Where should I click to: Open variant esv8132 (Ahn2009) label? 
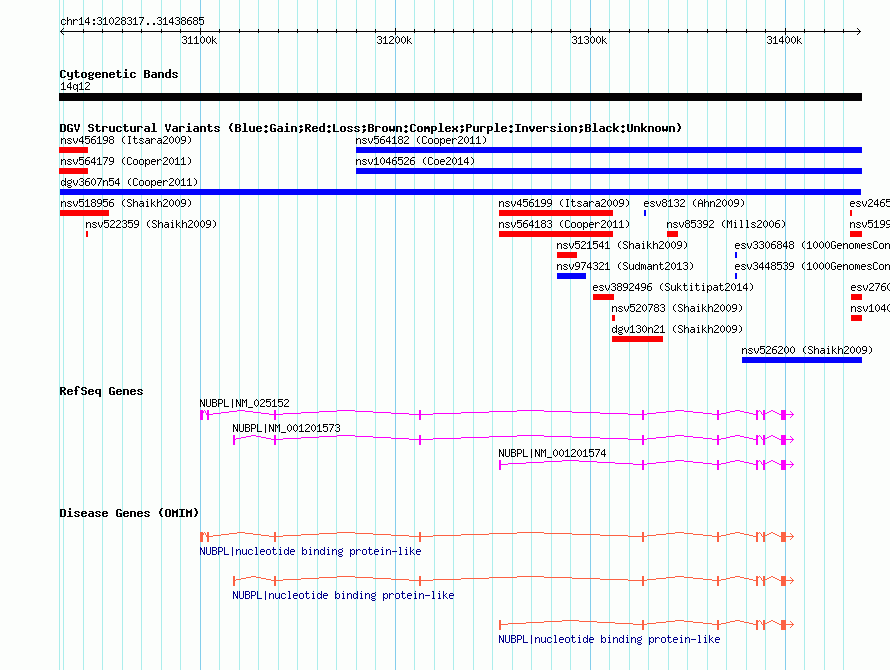[694, 203]
